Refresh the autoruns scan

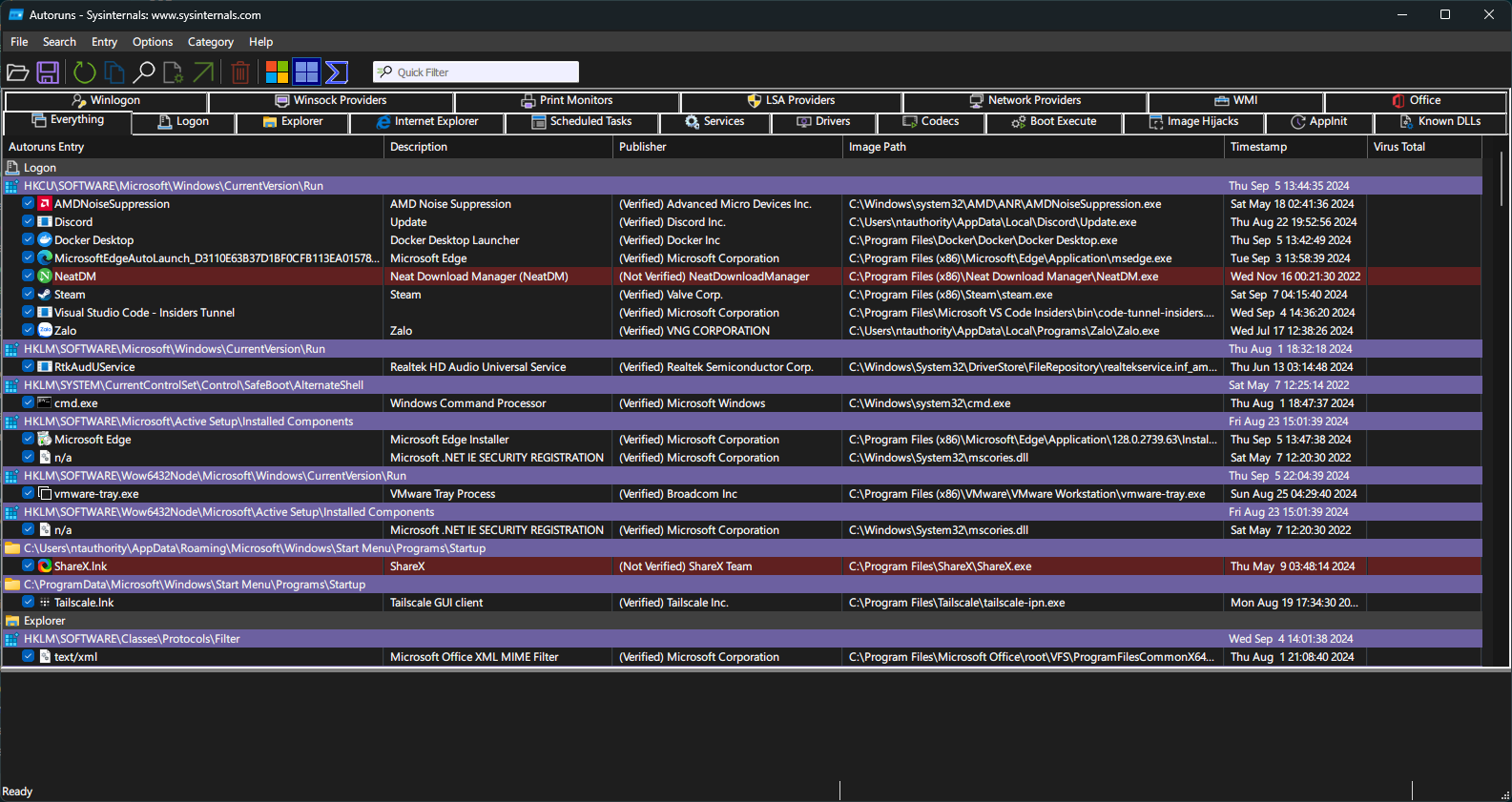85,72
